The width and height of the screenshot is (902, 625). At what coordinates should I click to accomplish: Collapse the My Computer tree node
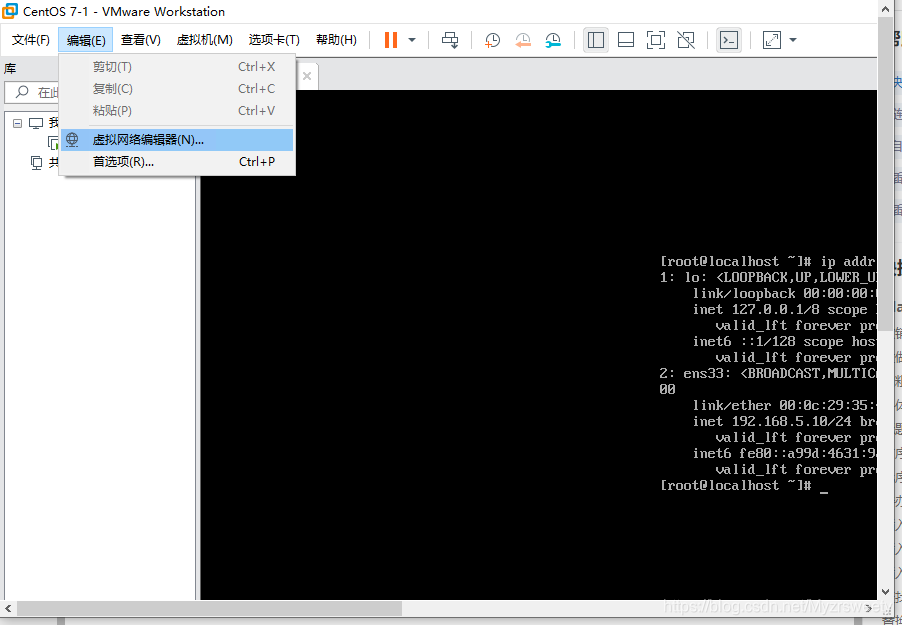point(17,123)
